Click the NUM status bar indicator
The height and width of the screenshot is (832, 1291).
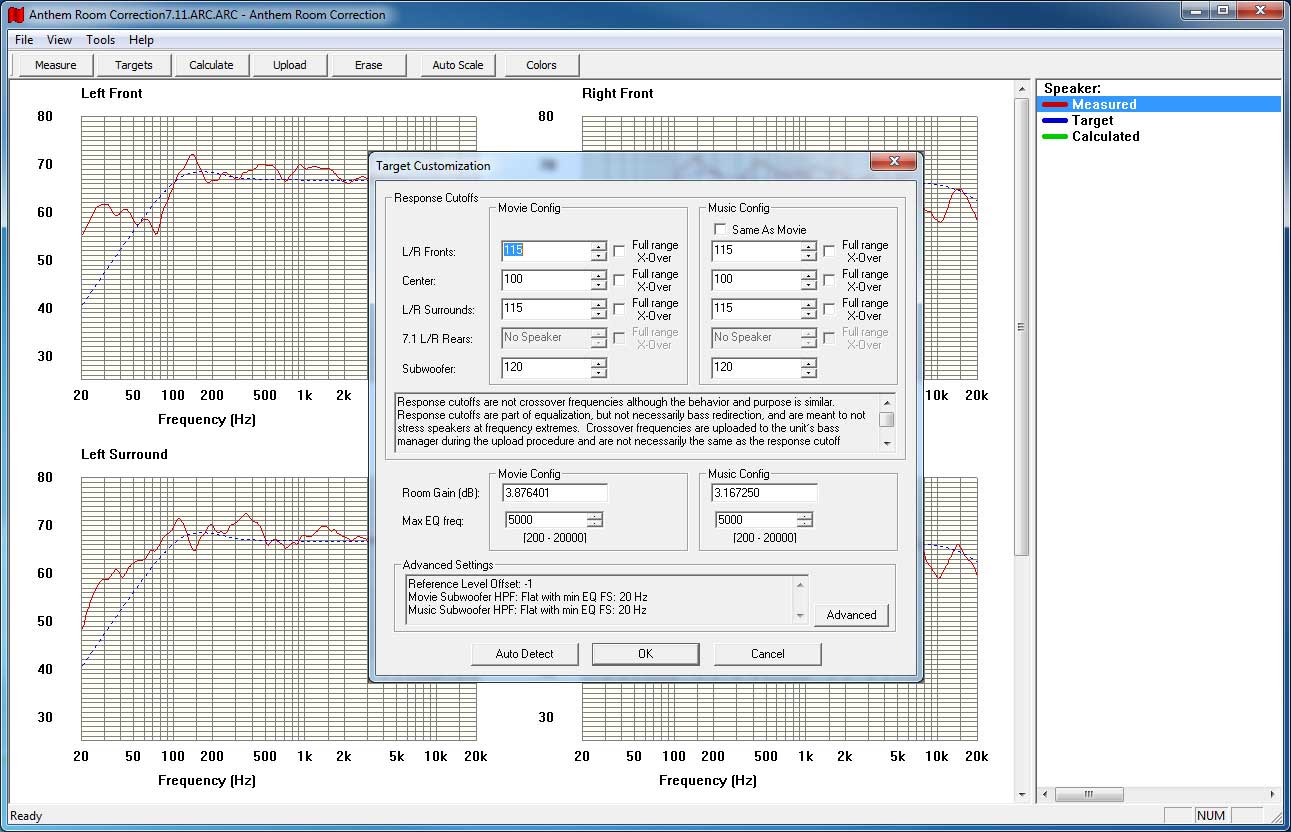pos(1210,815)
